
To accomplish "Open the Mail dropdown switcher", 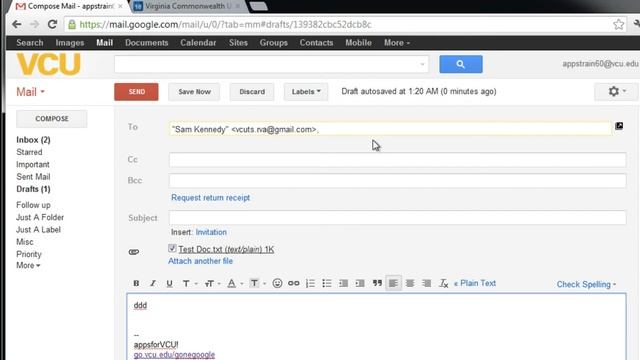I will click(x=30, y=92).
